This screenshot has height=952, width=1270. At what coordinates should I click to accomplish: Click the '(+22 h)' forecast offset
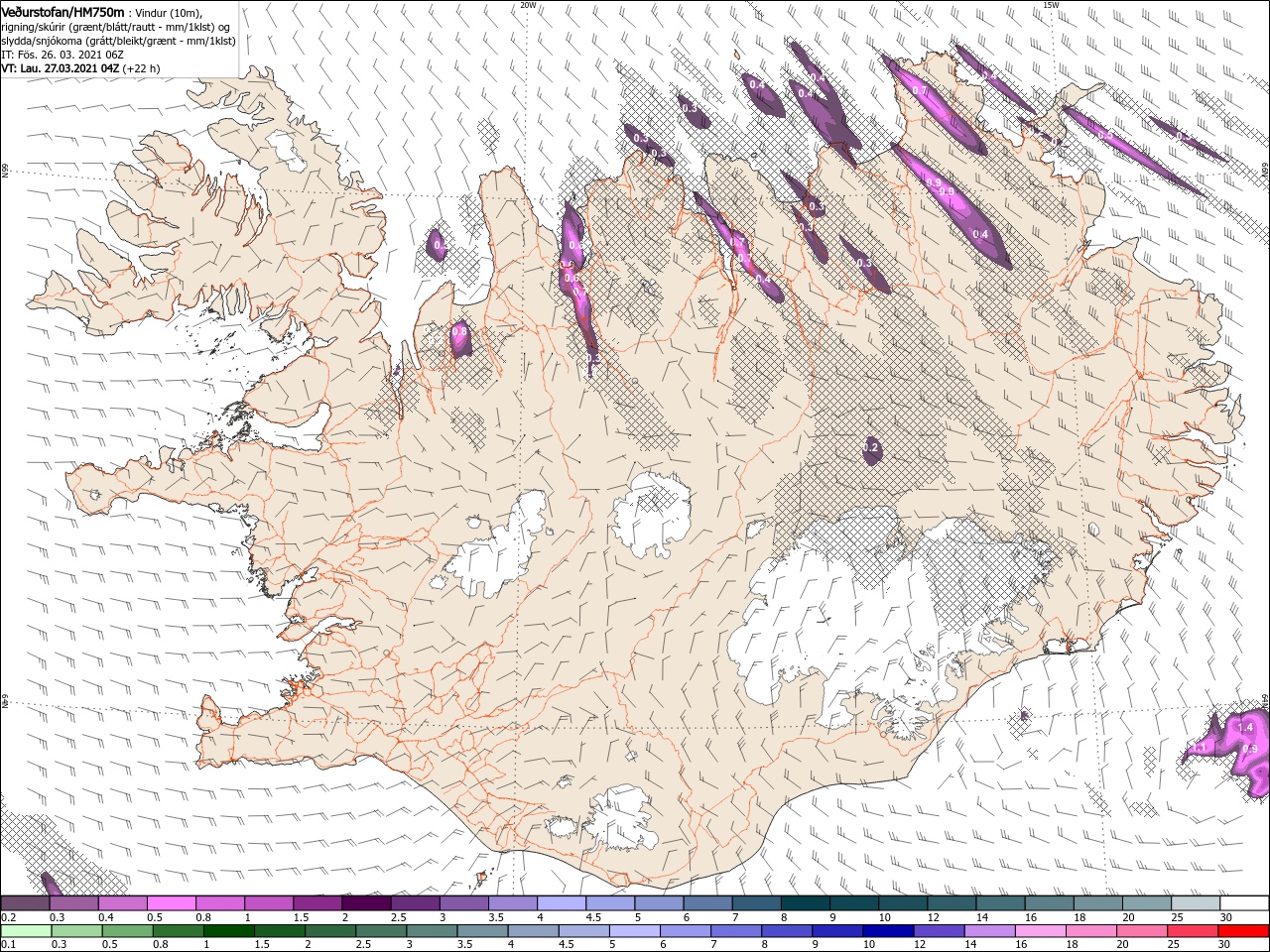(x=142, y=68)
